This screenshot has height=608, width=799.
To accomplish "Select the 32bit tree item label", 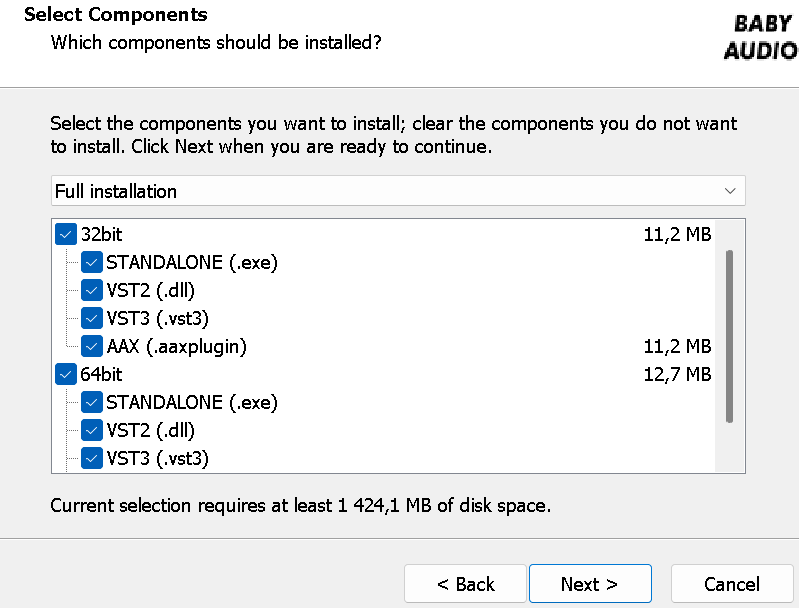I will click(102, 235).
